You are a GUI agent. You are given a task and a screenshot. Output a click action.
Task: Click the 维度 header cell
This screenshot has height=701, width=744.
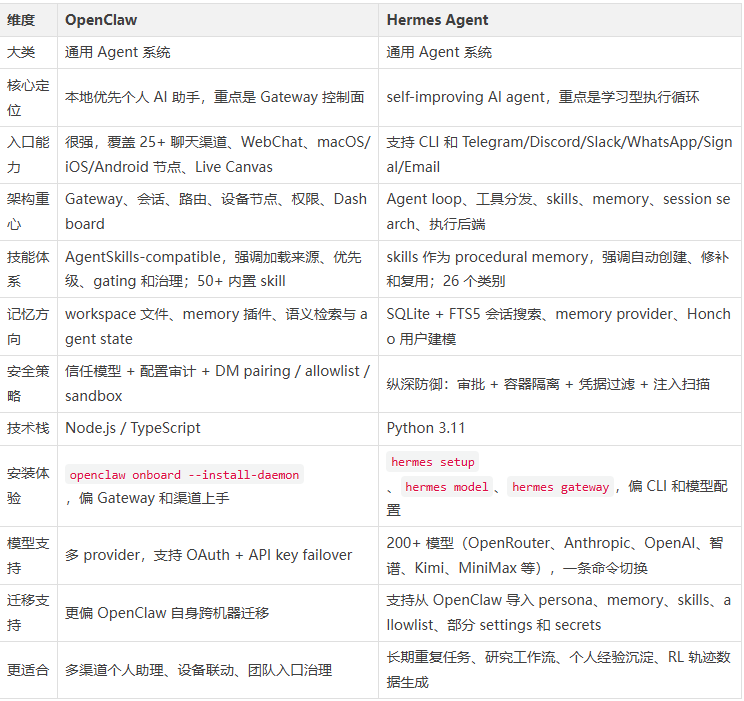tap(21, 19)
